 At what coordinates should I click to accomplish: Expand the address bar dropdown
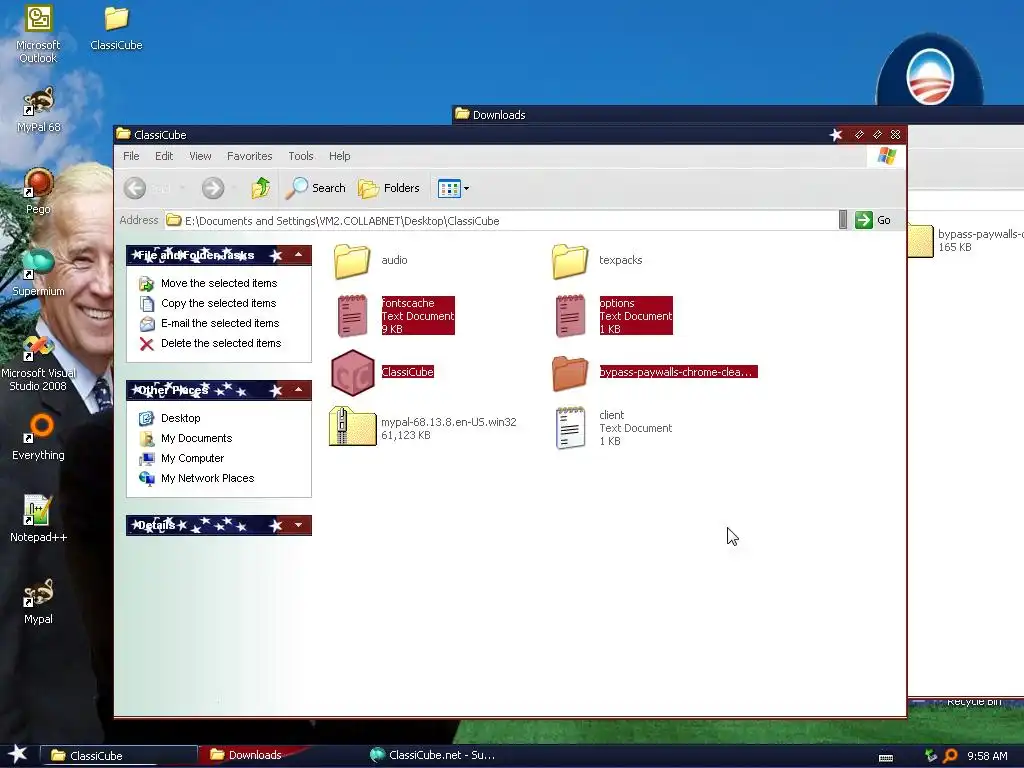(x=843, y=220)
